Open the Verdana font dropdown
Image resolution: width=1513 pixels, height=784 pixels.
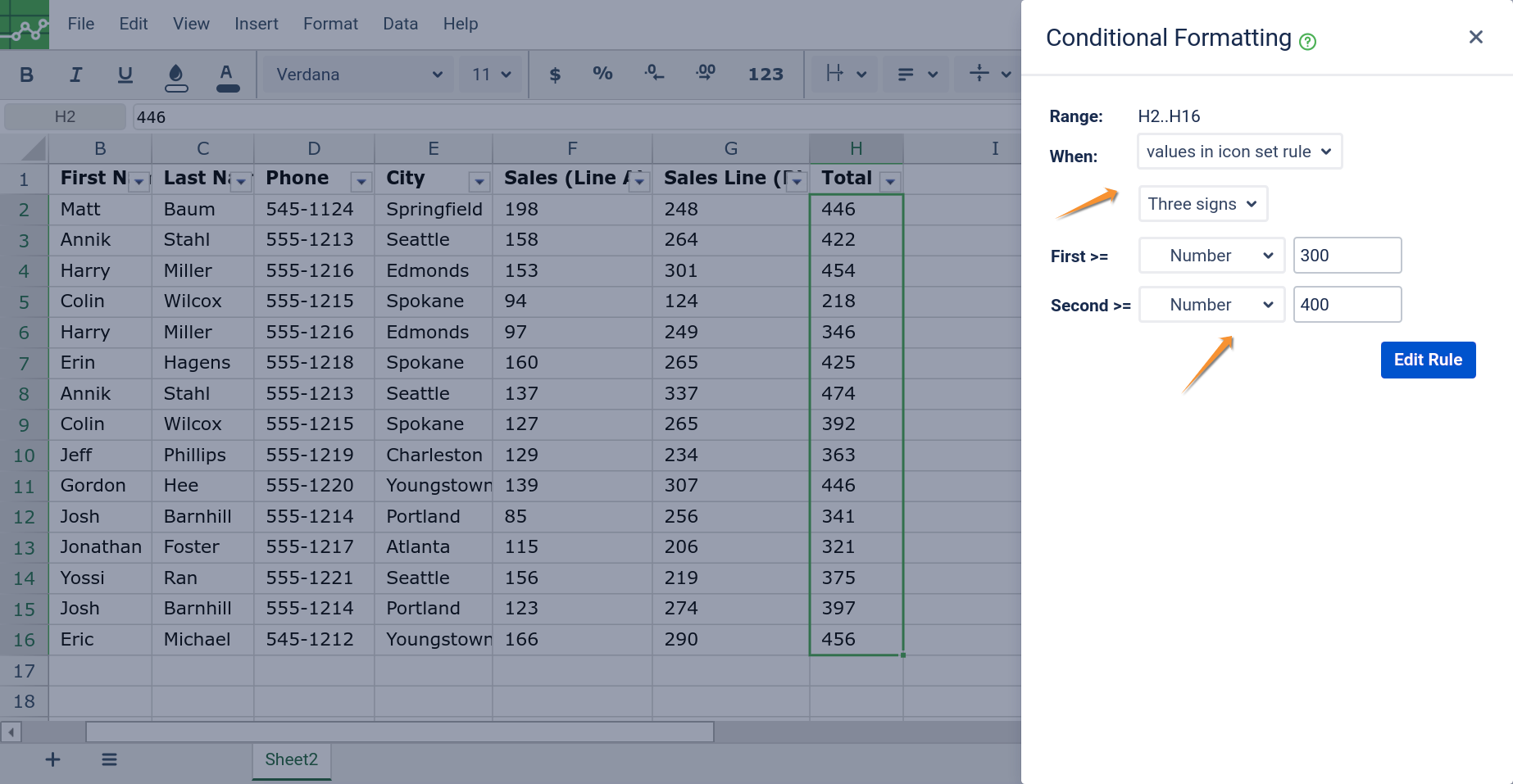(x=358, y=75)
